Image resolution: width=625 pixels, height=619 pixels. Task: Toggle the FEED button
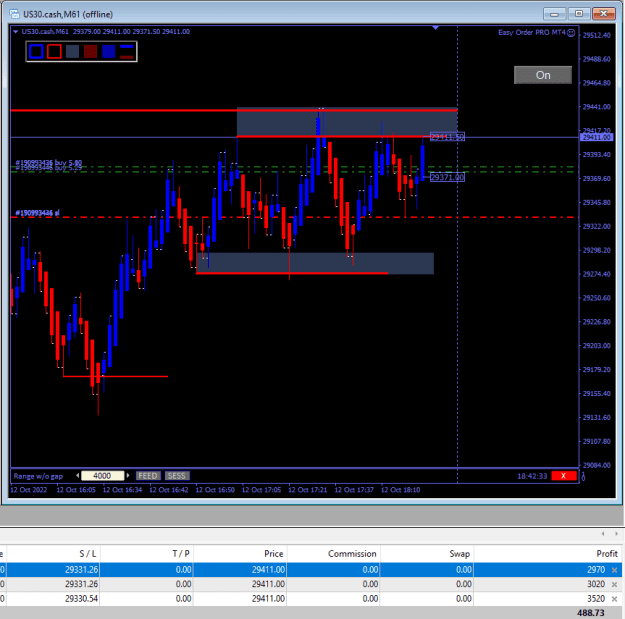coord(148,476)
